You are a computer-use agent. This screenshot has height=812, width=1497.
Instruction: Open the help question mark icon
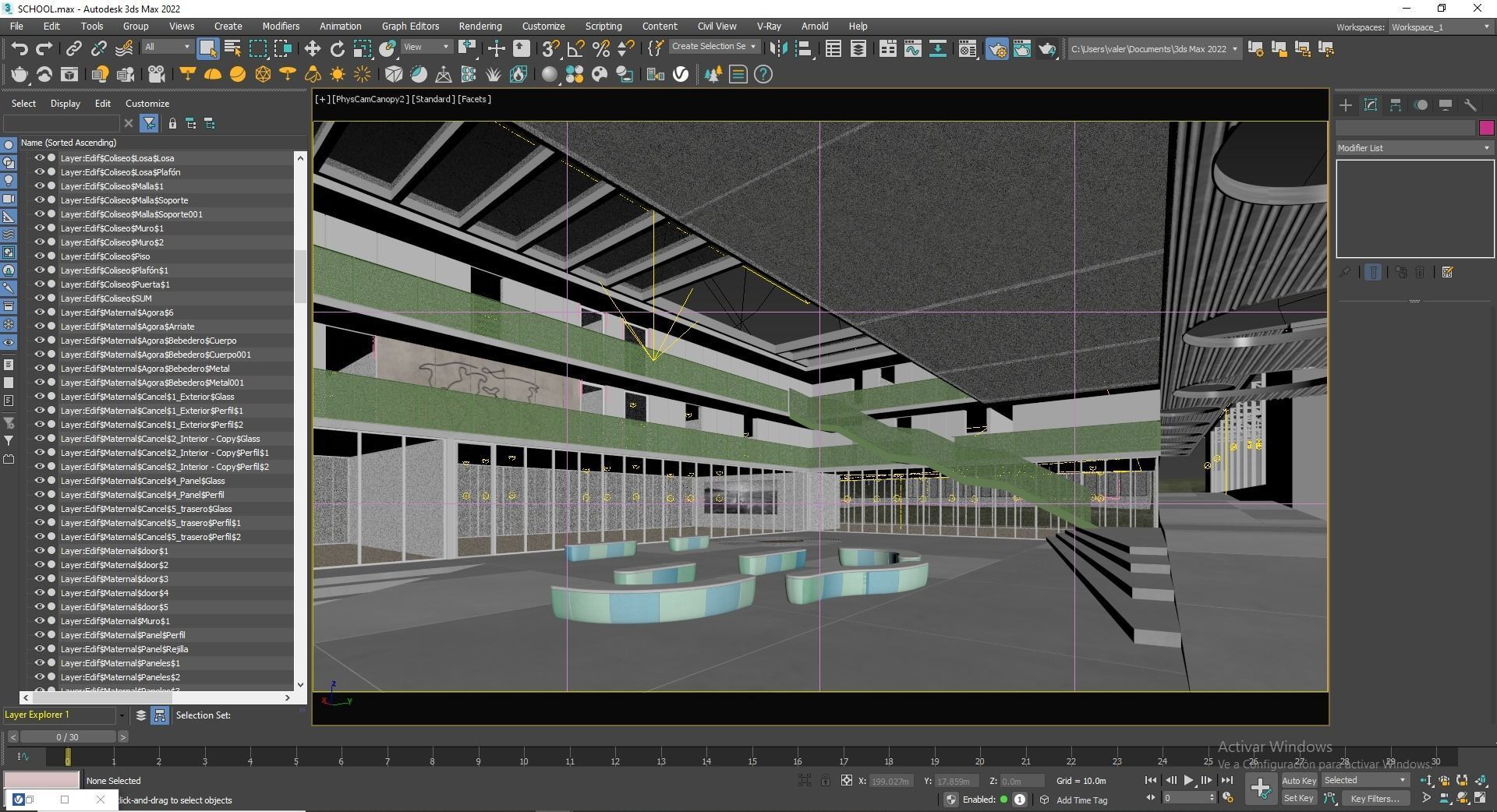click(x=763, y=75)
